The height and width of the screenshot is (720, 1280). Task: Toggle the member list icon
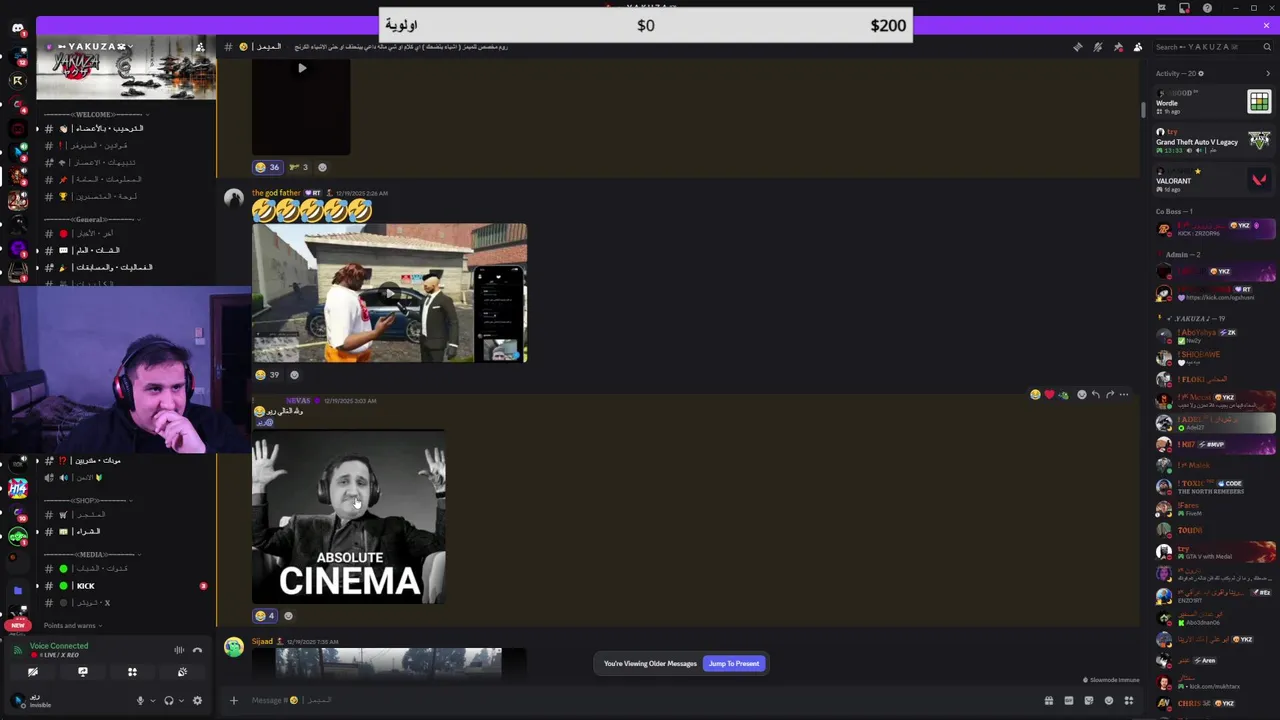(x=1138, y=47)
